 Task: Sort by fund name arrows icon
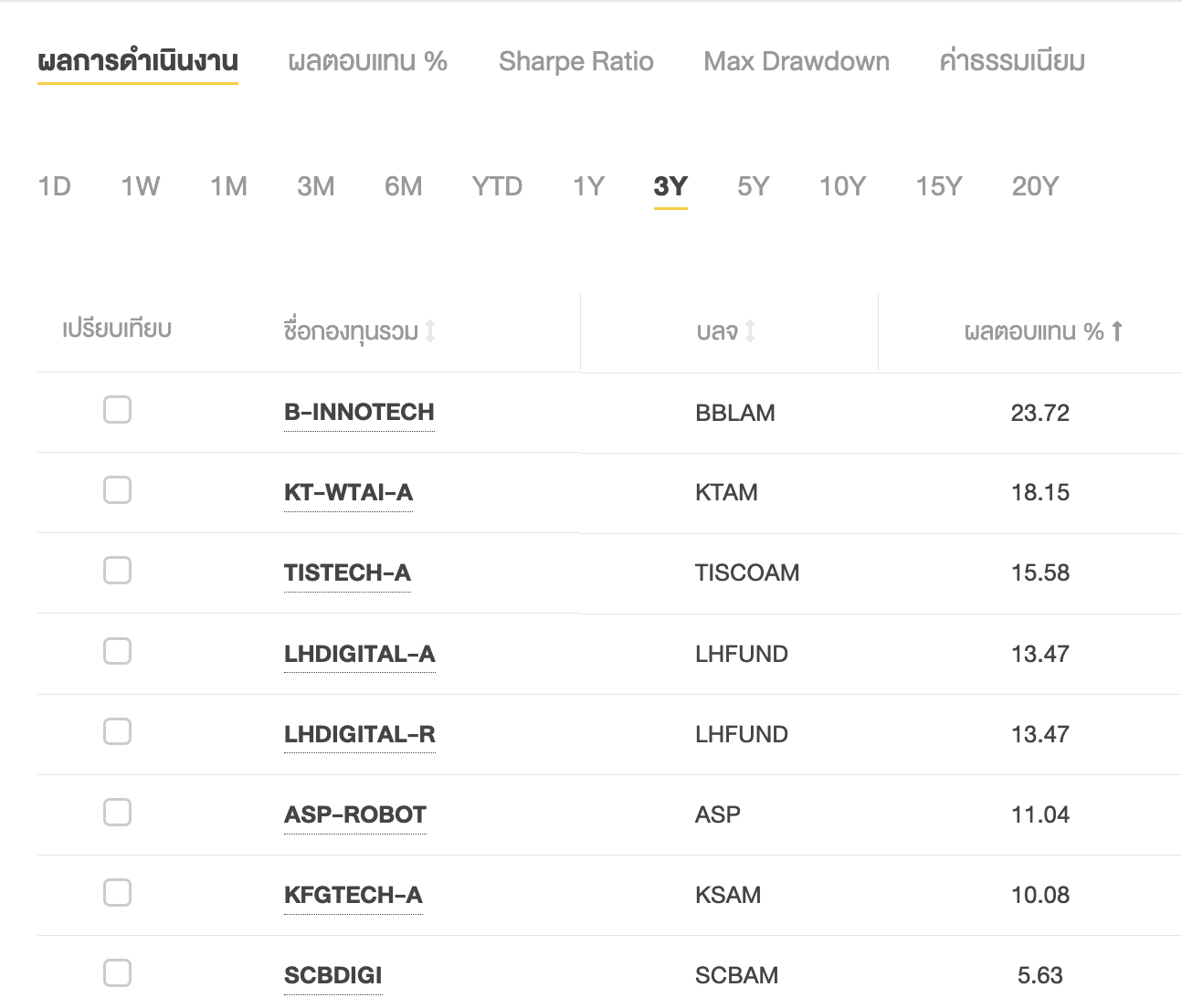pos(430,331)
